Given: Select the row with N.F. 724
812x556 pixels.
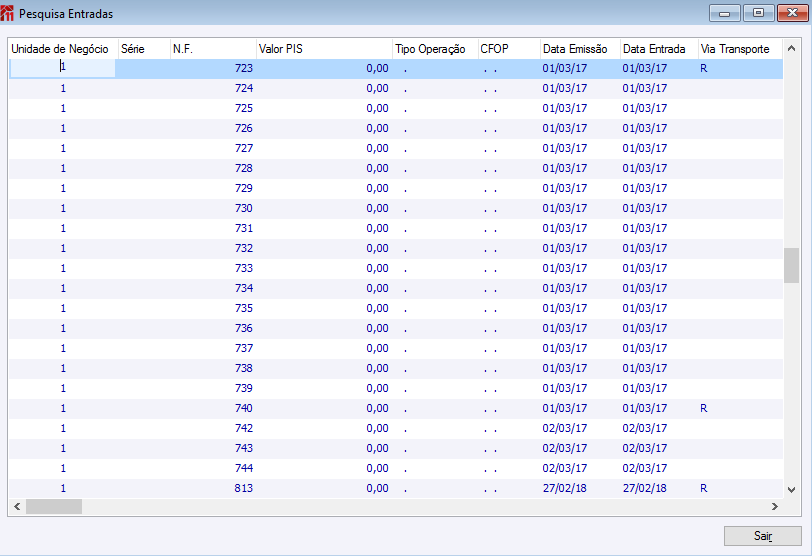Looking at the screenshot, I should 396,89.
